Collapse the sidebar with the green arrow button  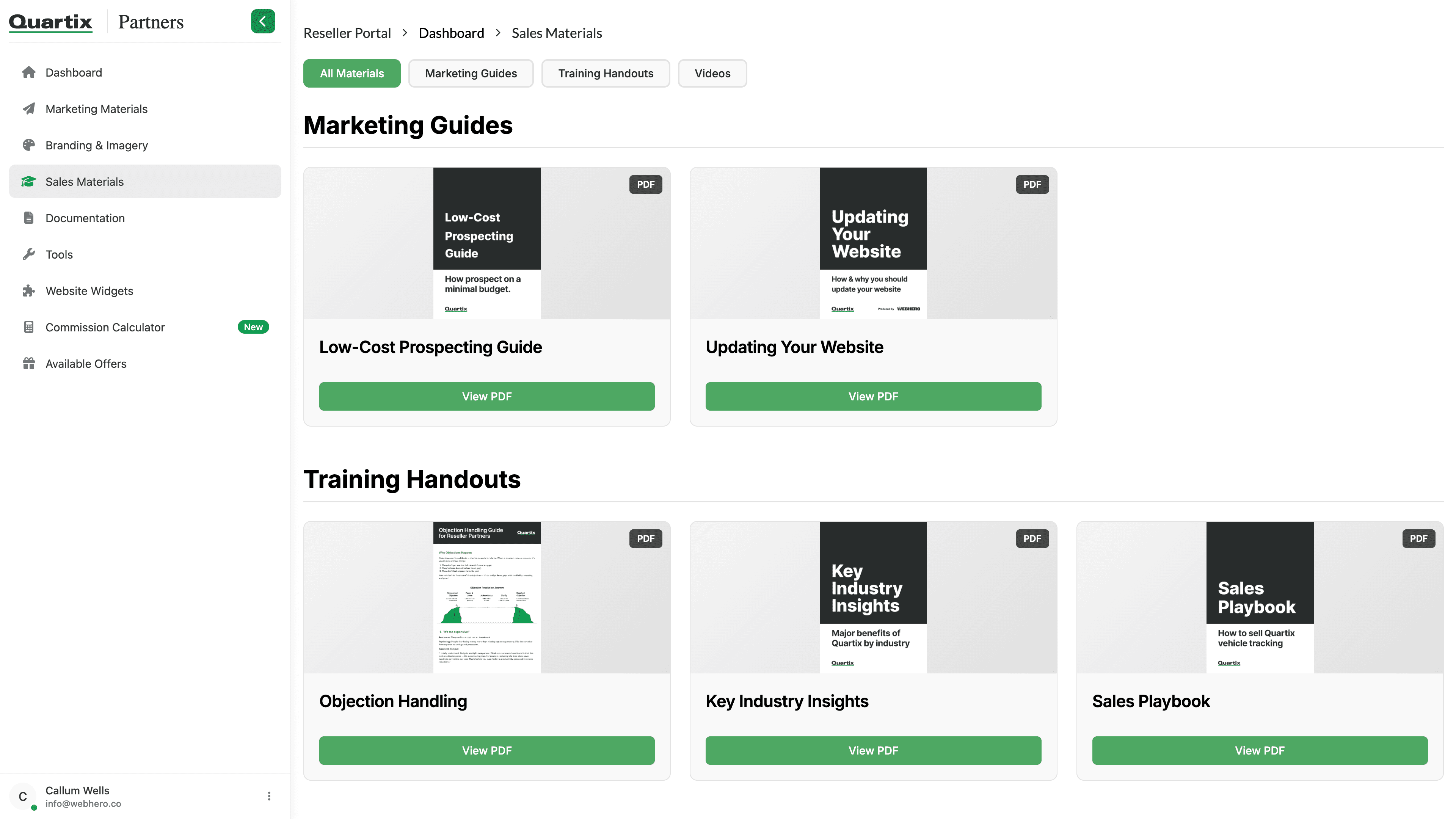coord(263,22)
